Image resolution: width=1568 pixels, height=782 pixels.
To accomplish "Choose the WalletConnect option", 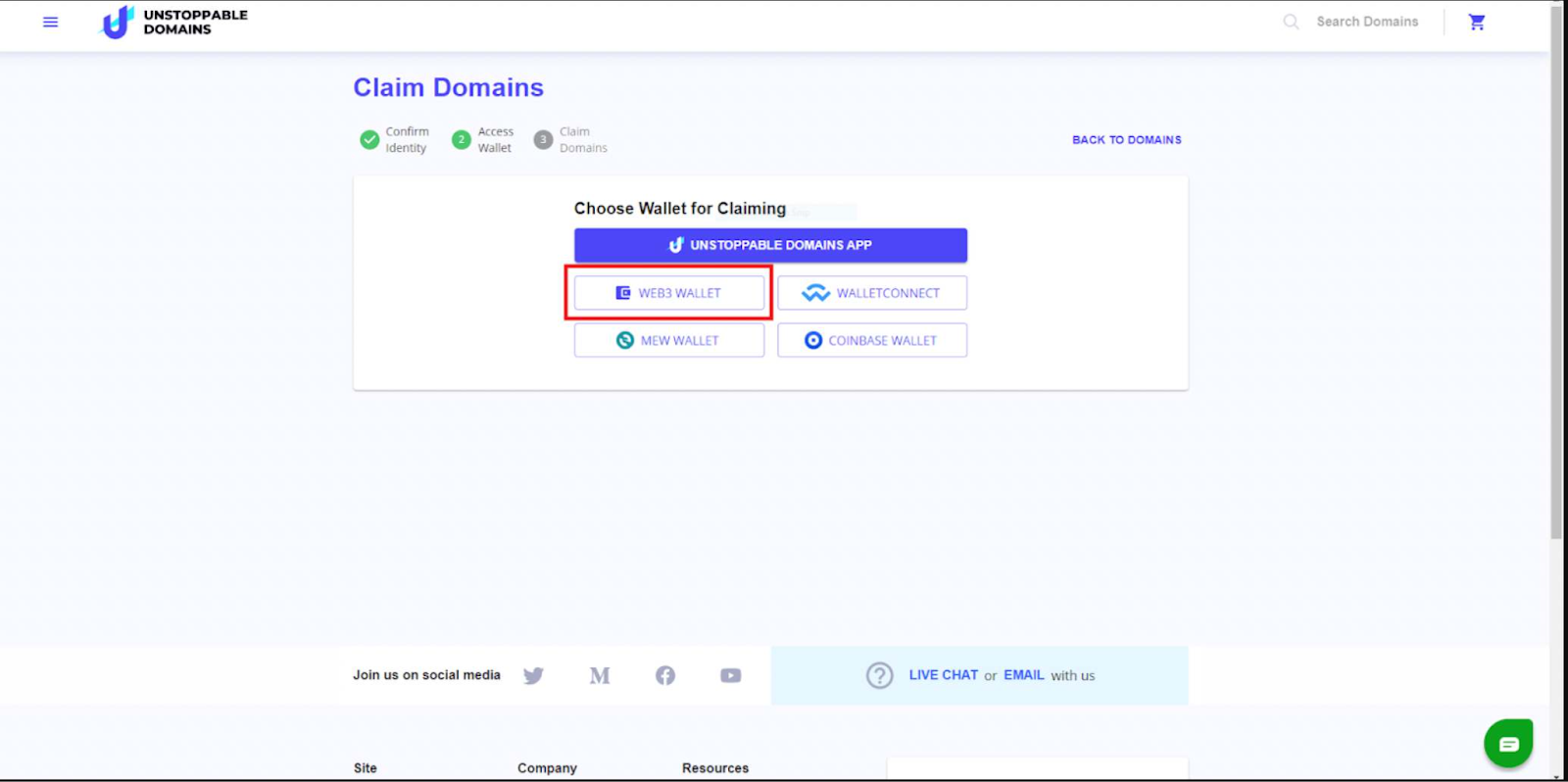I will point(872,293).
